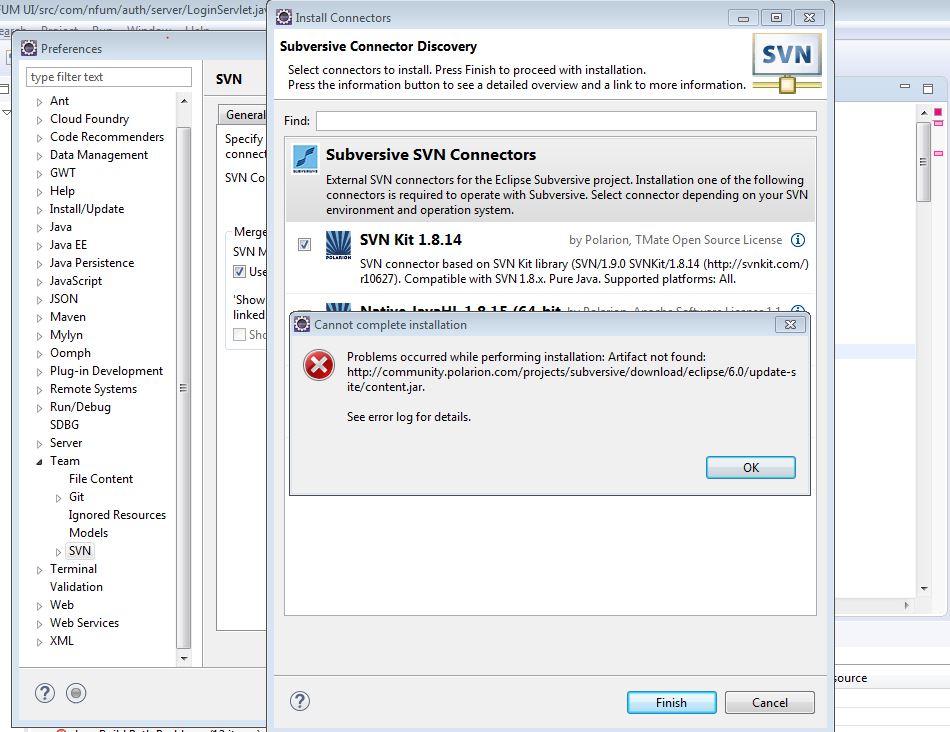Focus the type filter text field
Image resolution: width=950 pixels, height=732 pixels.
tap(109, 77)
